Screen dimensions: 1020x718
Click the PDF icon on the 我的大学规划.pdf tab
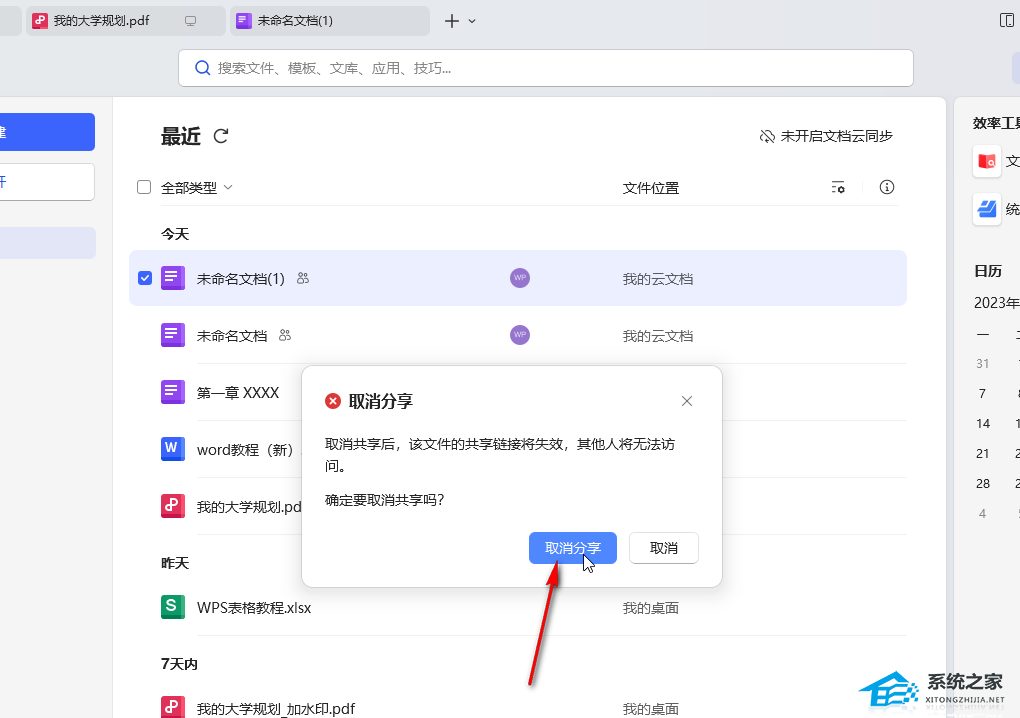[x=40, y=21]
